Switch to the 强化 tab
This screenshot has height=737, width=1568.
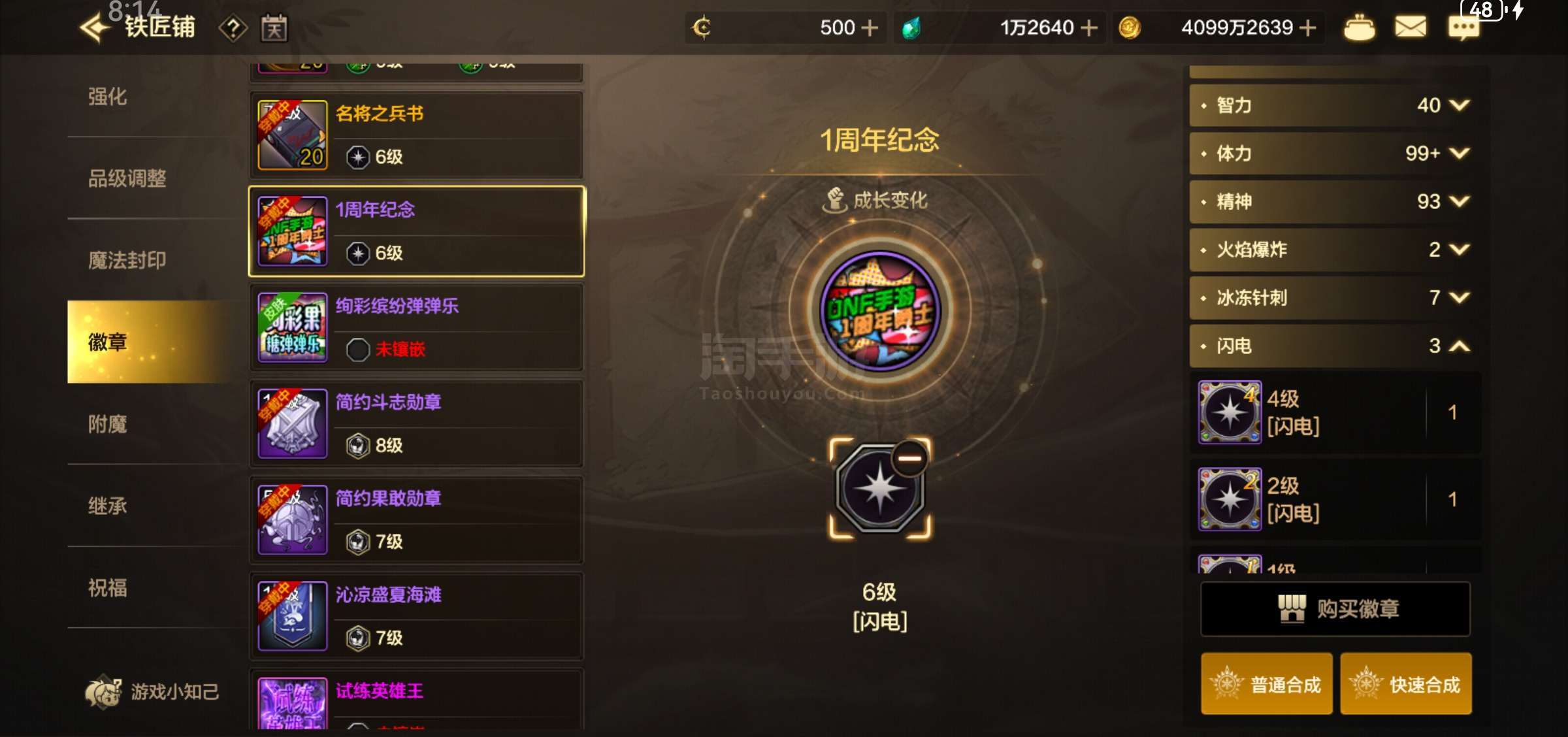[108, 97]
